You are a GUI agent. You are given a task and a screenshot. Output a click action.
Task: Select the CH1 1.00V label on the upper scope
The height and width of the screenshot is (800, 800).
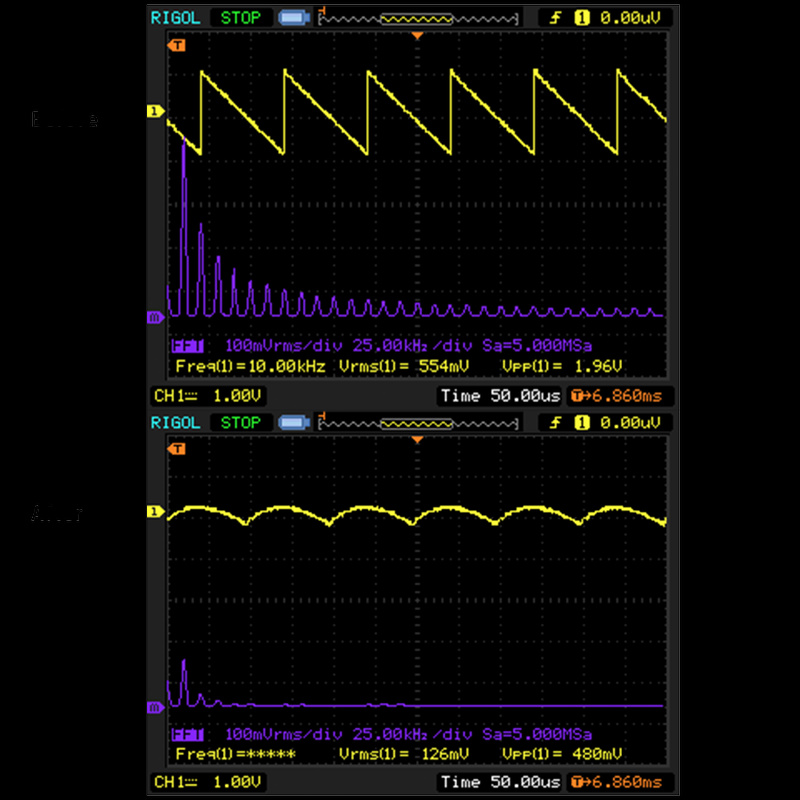coord(207,395)
